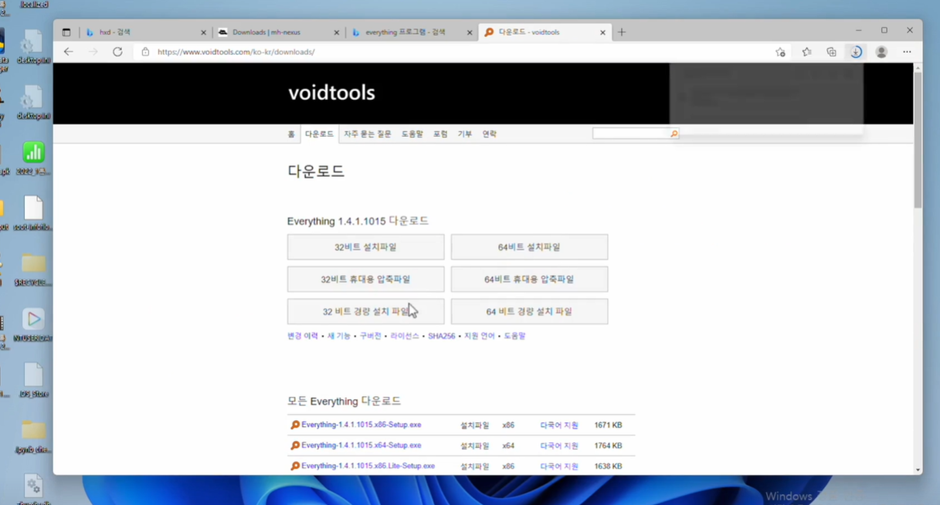Viewport: 940px width, 505px height.
Task: Open the Favorites list icon
Action: click(806, 52)
